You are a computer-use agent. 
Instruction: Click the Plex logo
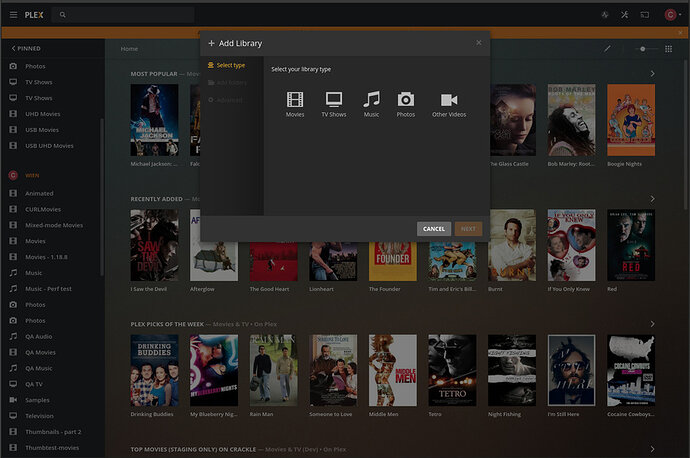[34, 15]
